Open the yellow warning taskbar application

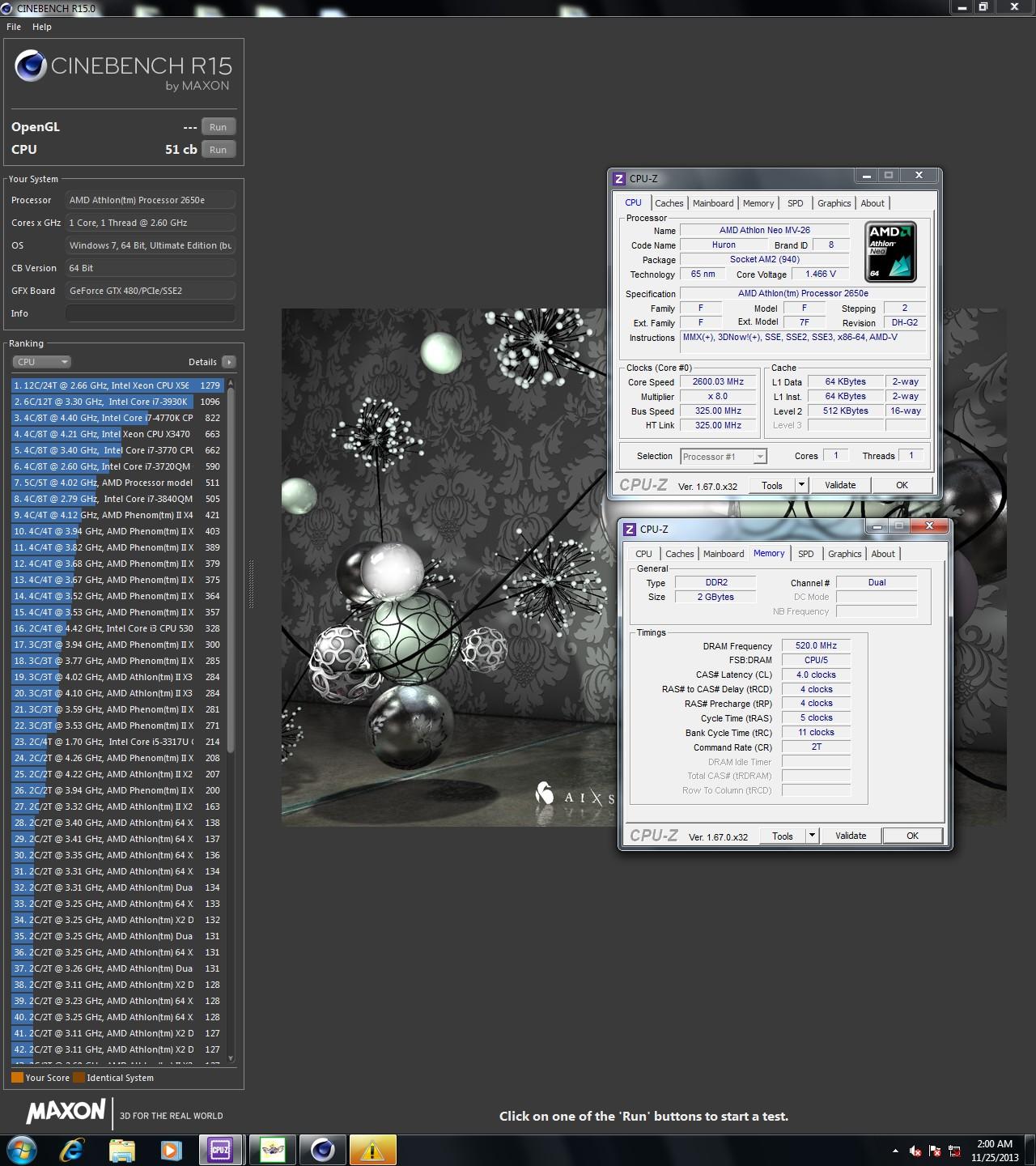point(372,1150)
